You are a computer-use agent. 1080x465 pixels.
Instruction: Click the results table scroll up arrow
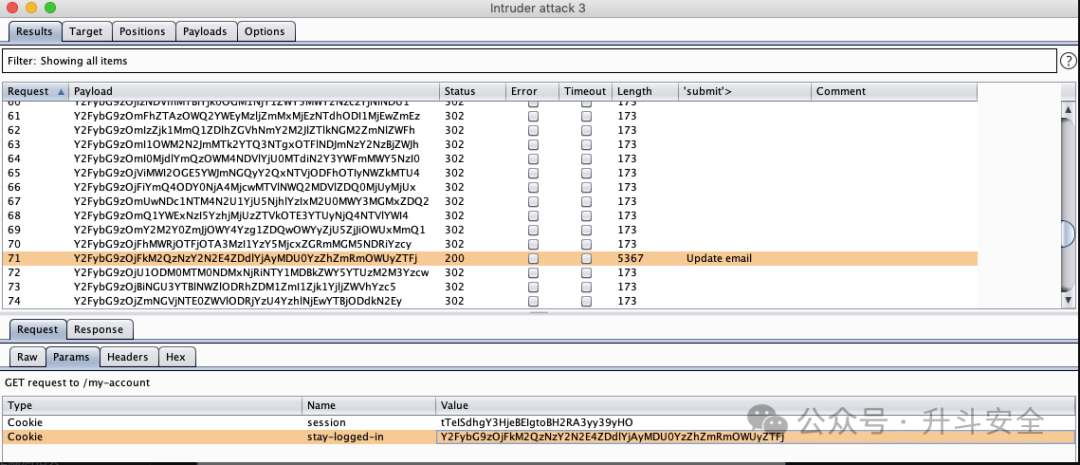1068,110
